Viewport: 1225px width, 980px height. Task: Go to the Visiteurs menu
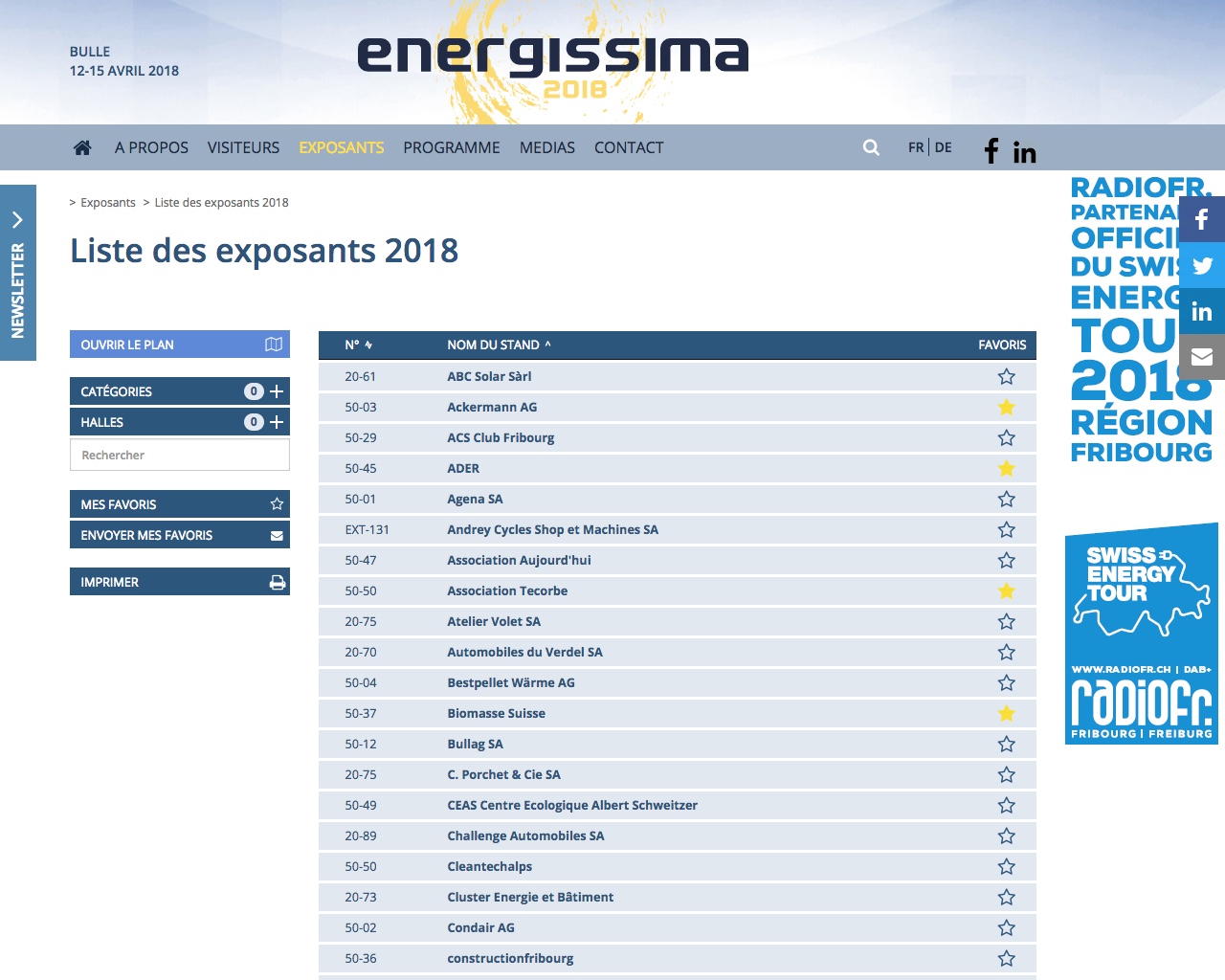(243, 147)
